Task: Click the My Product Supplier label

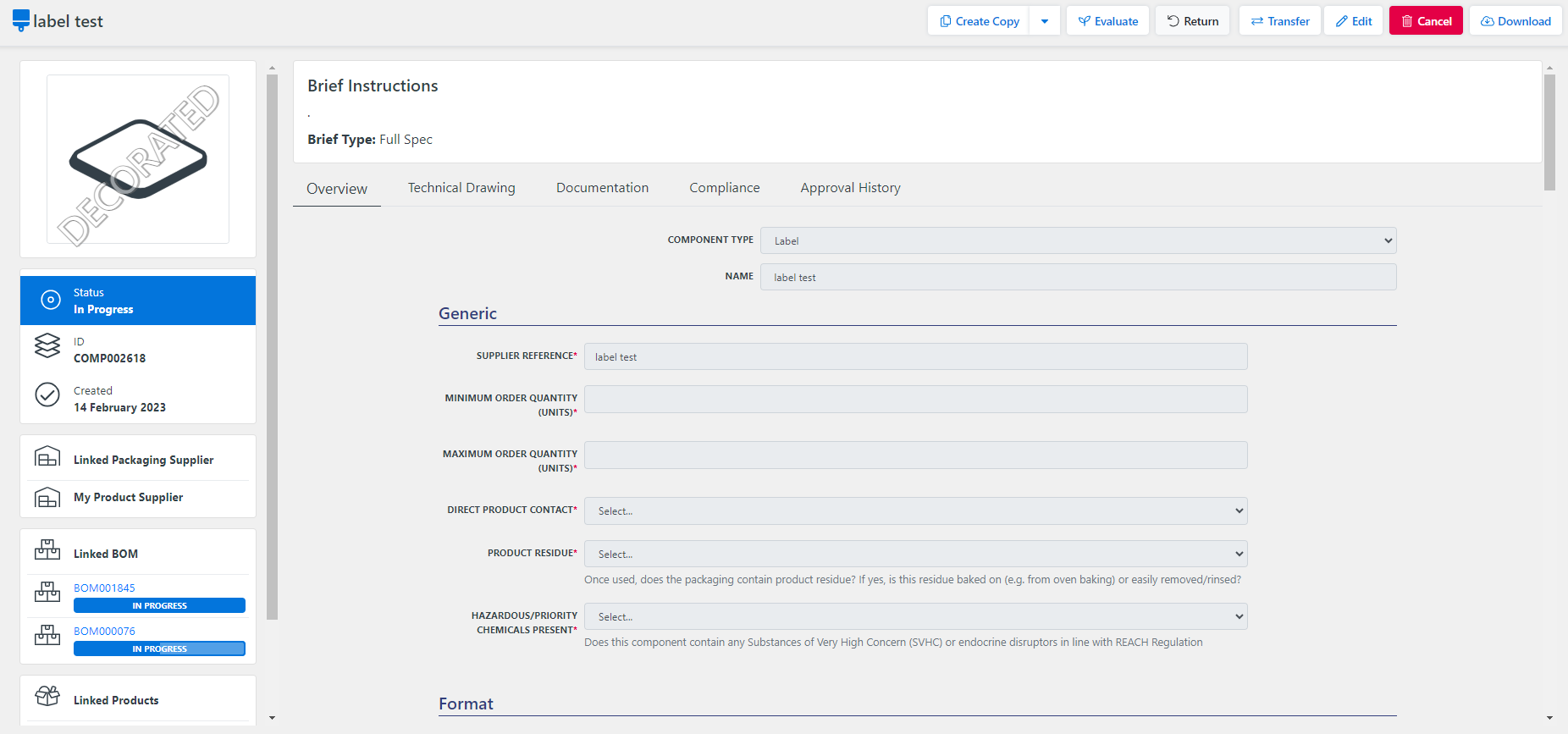Action: click(128, 497)
